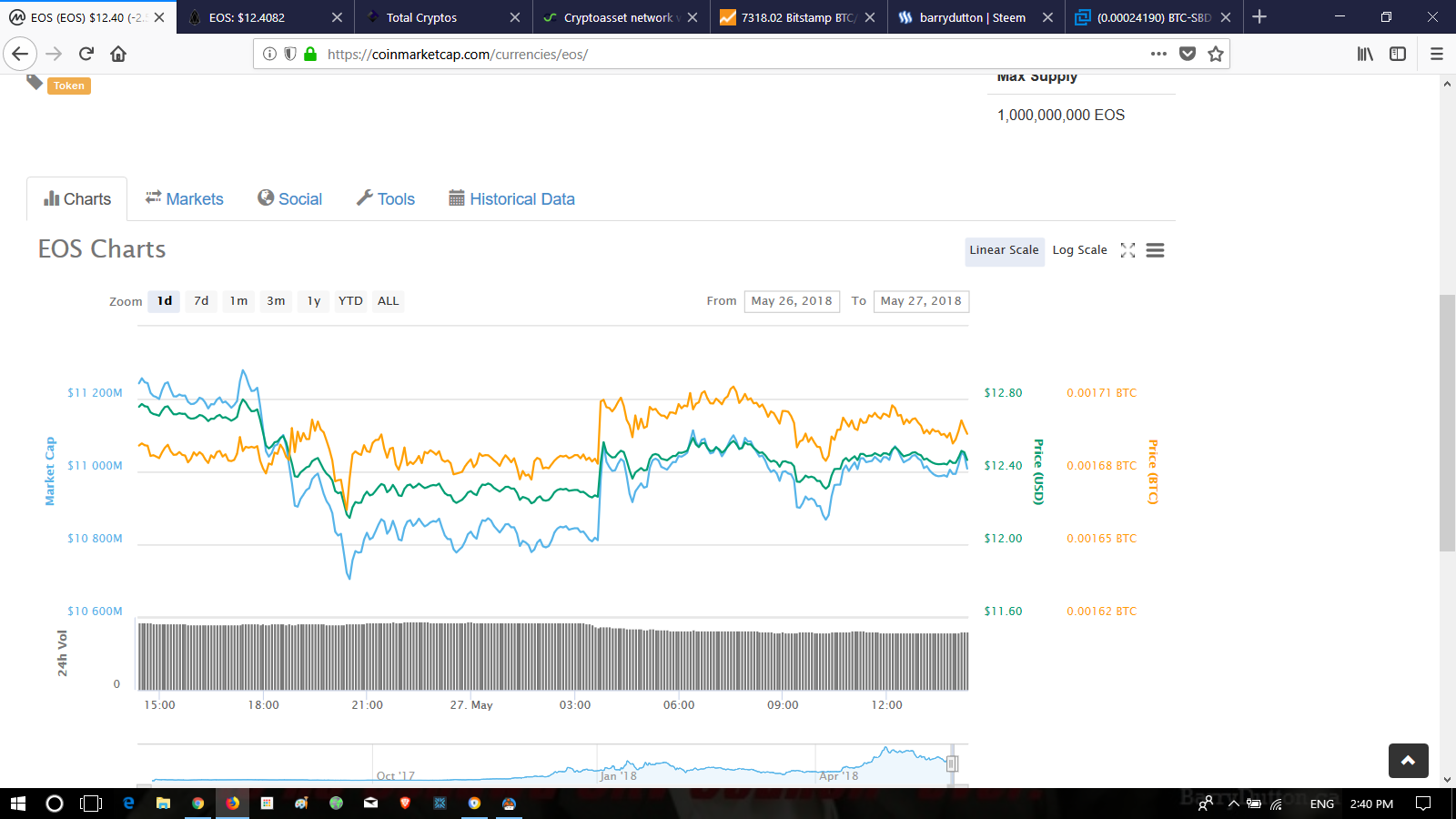Screen dimensions: 1456x819
Task: Open Cortana search circle
Action: pyautogui.click(x=55, y=804)
